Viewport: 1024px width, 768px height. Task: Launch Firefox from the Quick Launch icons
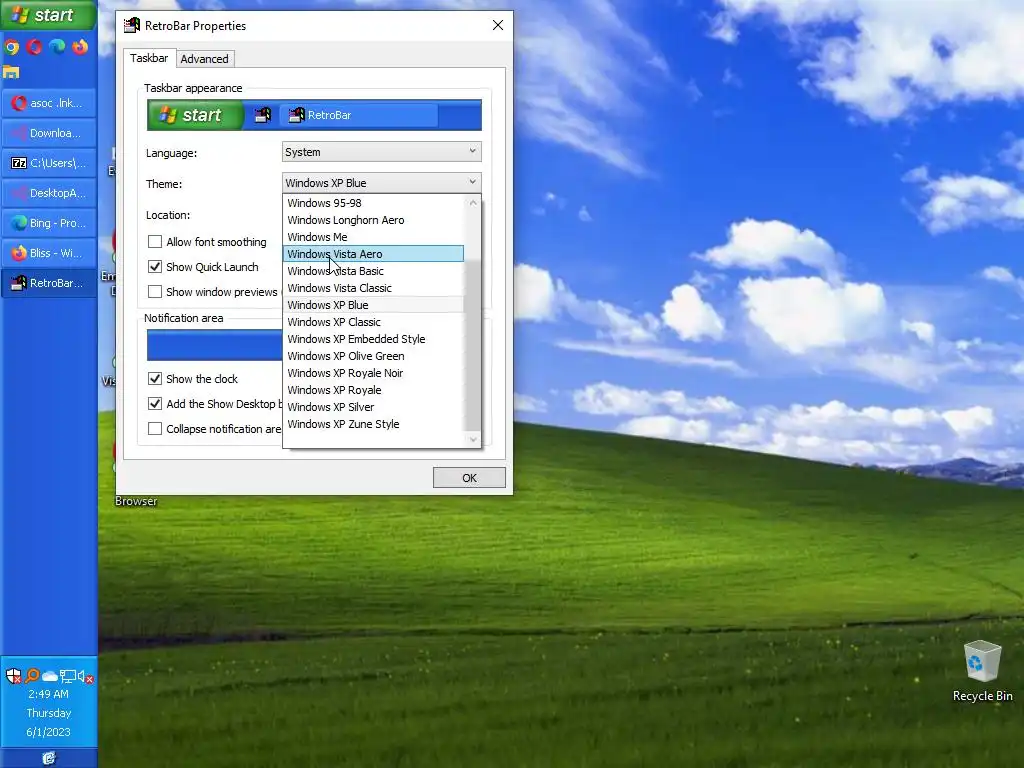pos(80,47)
